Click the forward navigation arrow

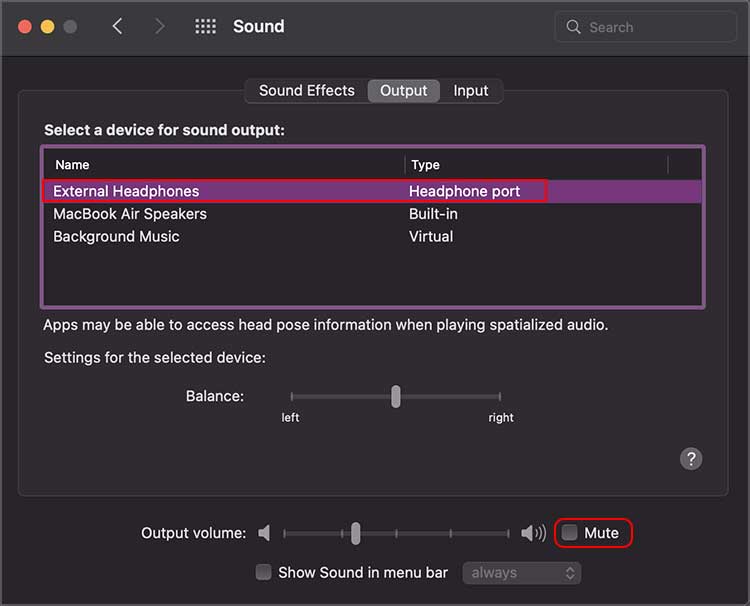tap(160, 27)
